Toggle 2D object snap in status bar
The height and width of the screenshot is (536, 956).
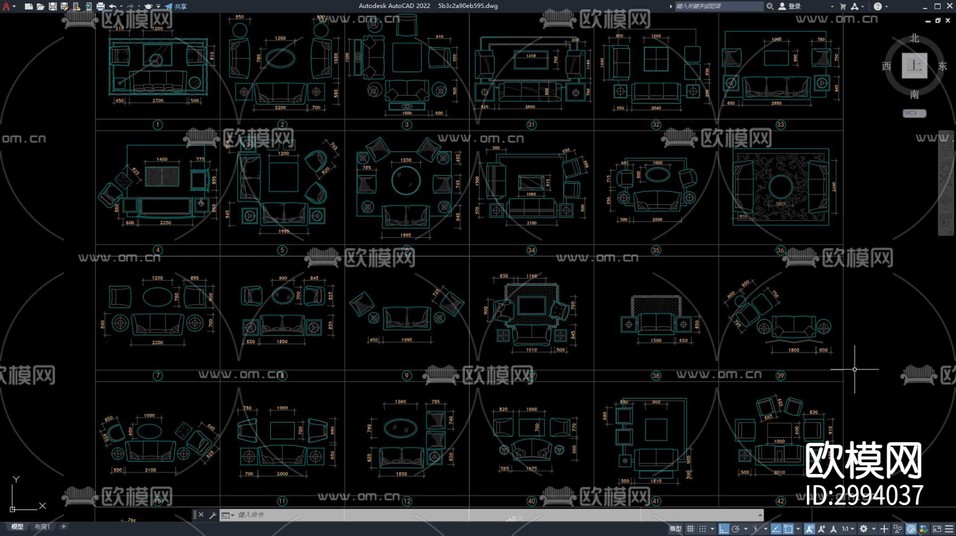788,529
